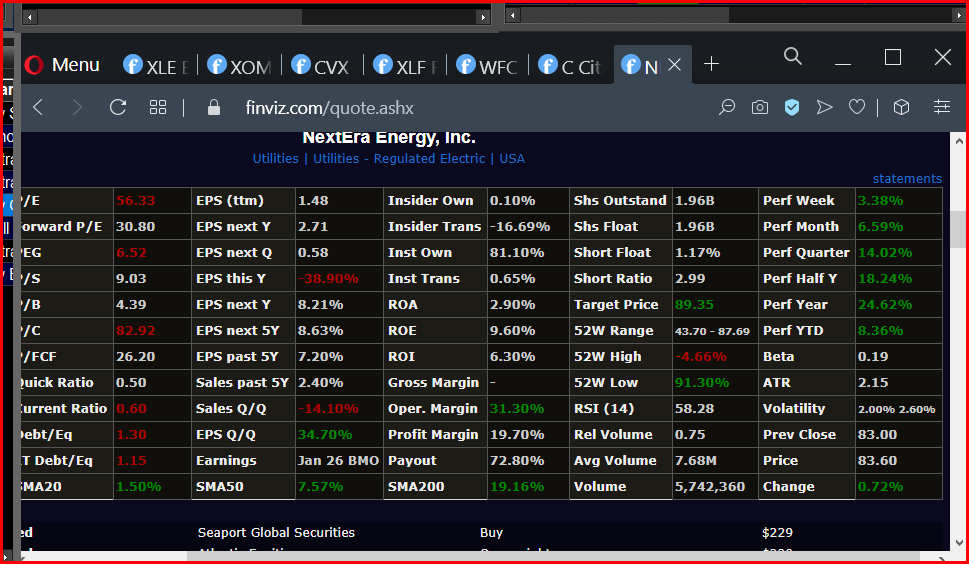Click the browser reload icon
The width and height of the screenshot is (969, 564).
pos(118,107)
